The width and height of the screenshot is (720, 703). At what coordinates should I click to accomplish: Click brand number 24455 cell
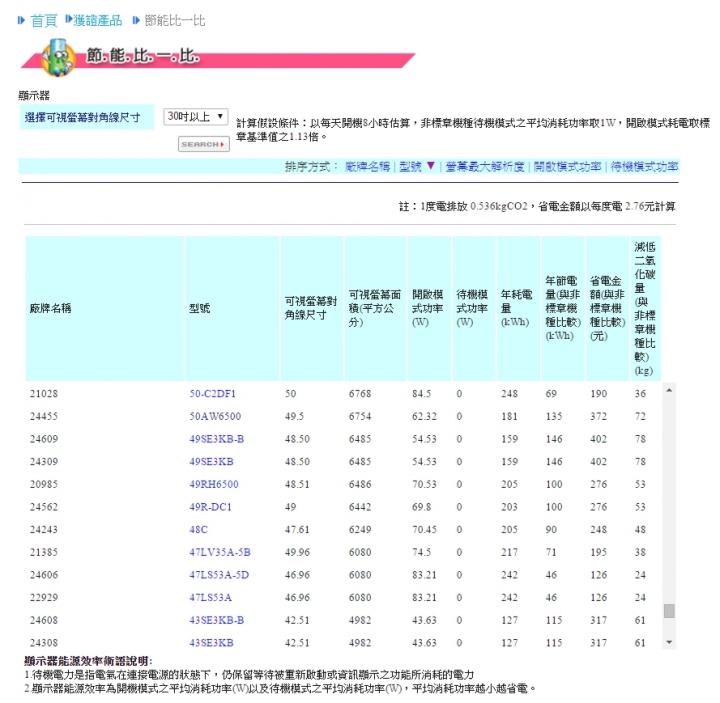coord(44,416)
